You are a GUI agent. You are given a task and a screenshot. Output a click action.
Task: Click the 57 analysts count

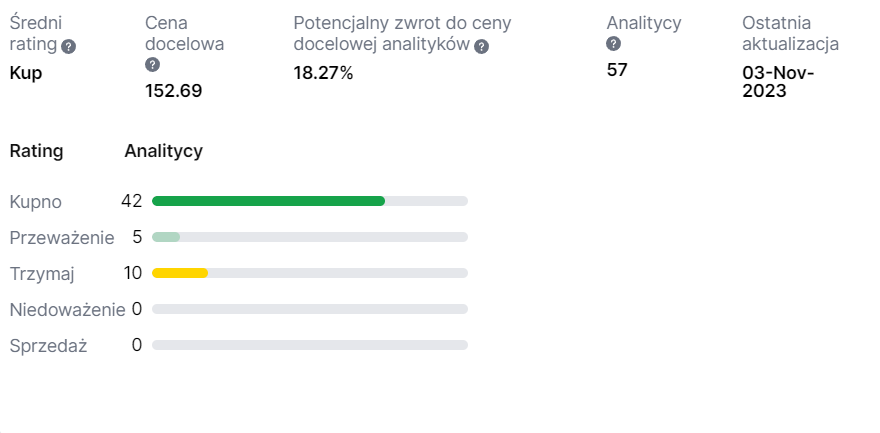(617, 69)
